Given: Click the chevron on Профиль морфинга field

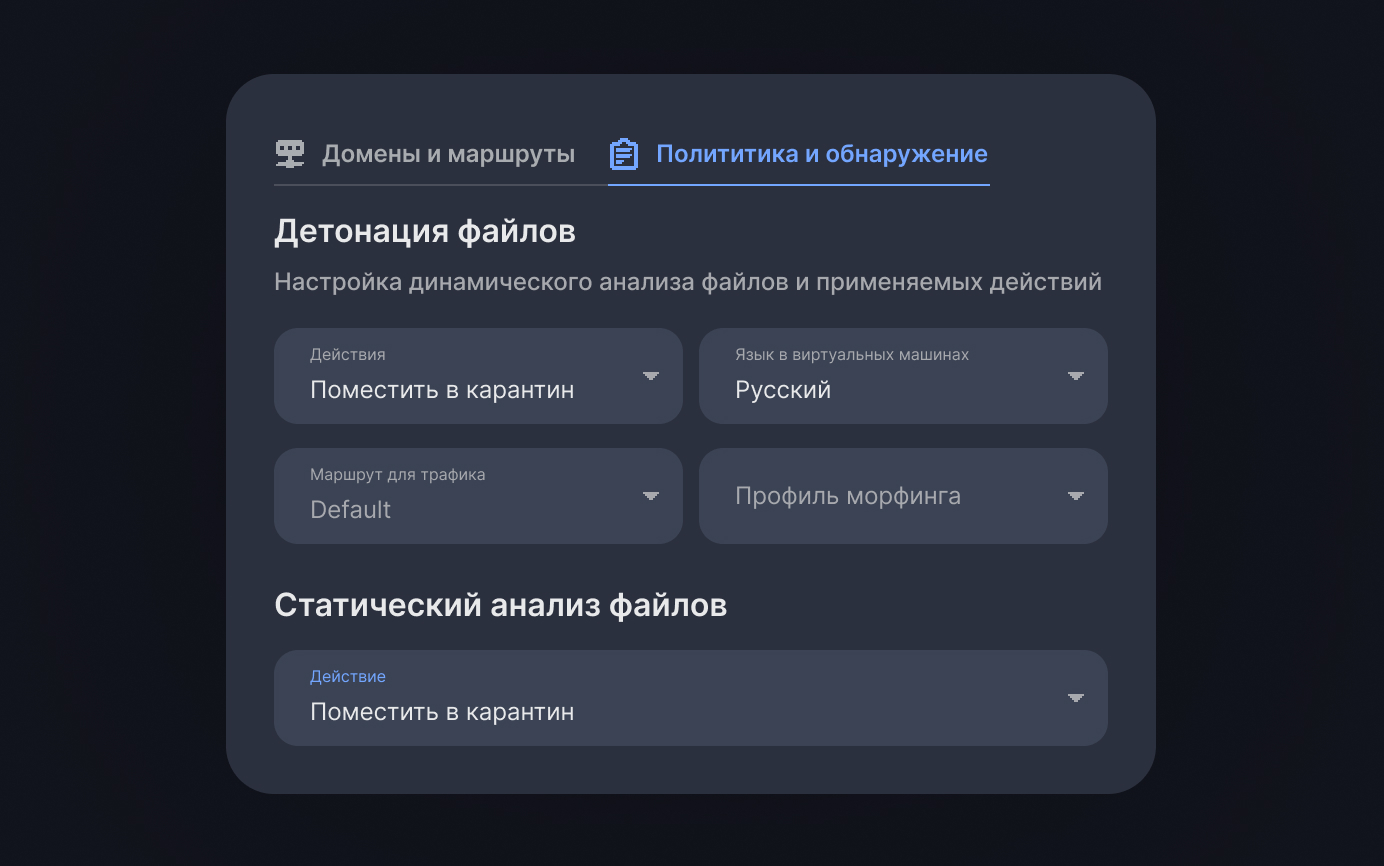Looking at the screenshot, I should 1076,496.
